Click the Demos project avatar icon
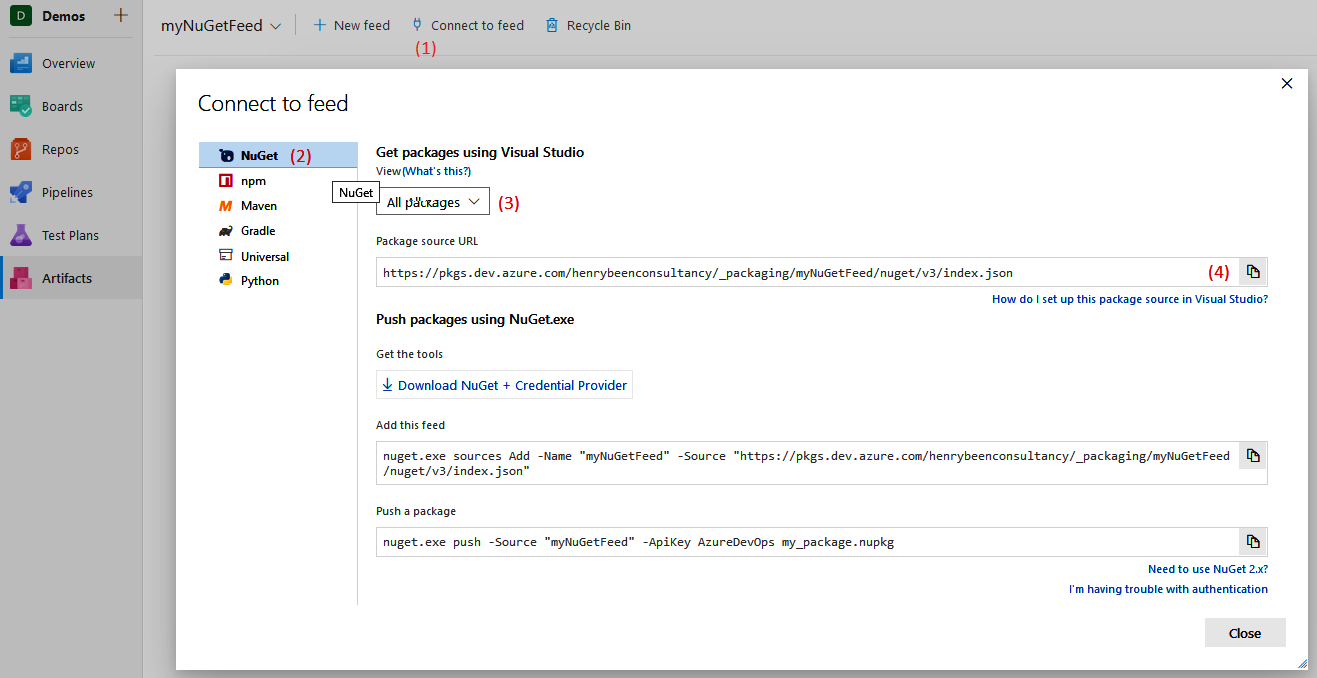This screenshot has width=1317, height=678. click(21, 16)
